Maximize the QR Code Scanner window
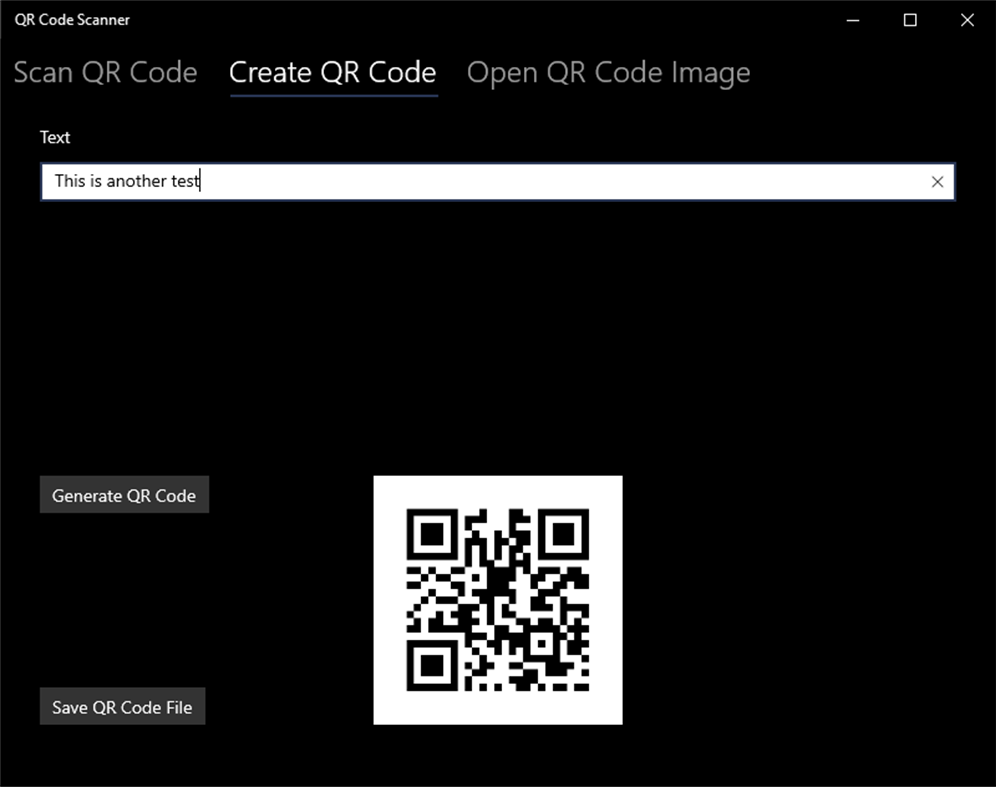 pyautogui.click(x=909, y=19)
